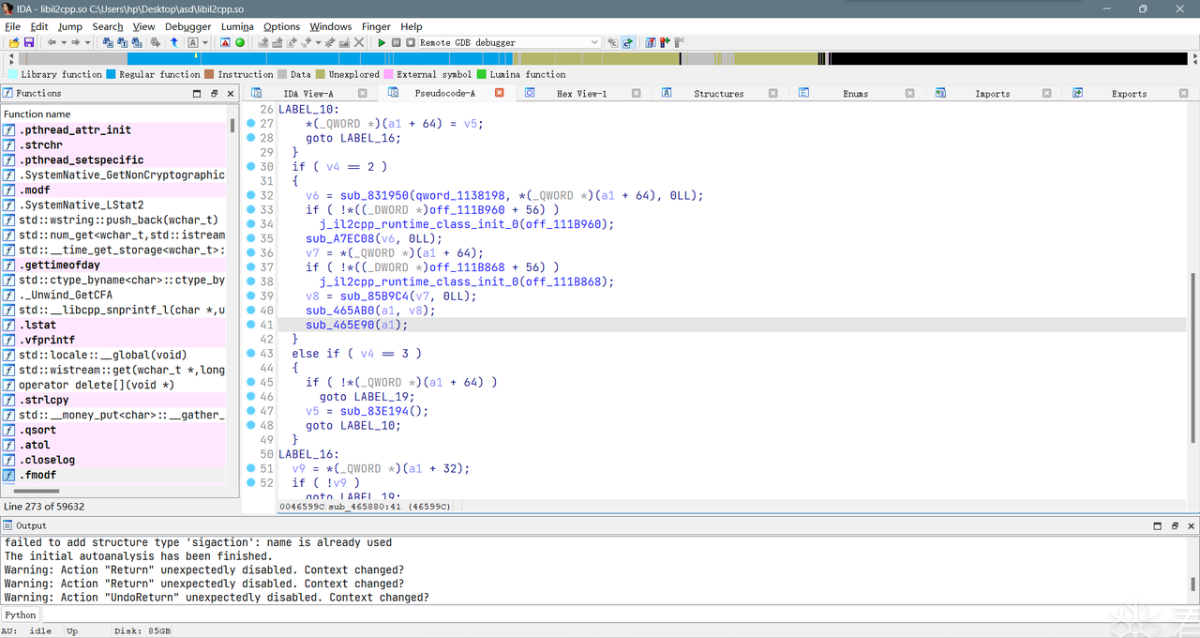Click the green circle toolbar icon

pyautogui.click(x=240, y=42)
